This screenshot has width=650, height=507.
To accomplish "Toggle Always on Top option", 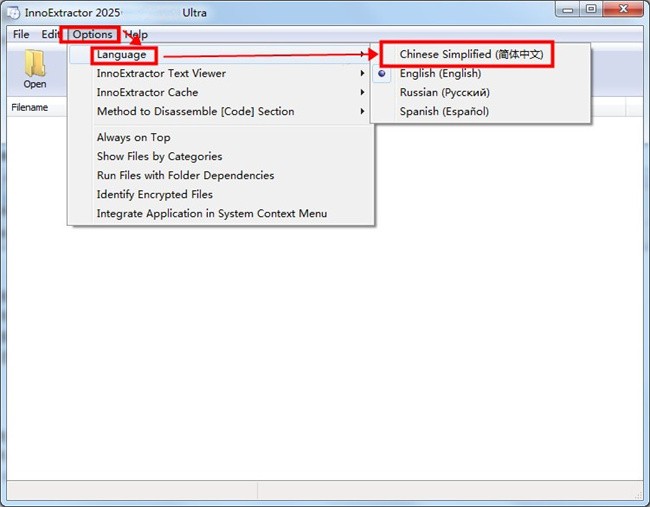I will coord(220,137).
